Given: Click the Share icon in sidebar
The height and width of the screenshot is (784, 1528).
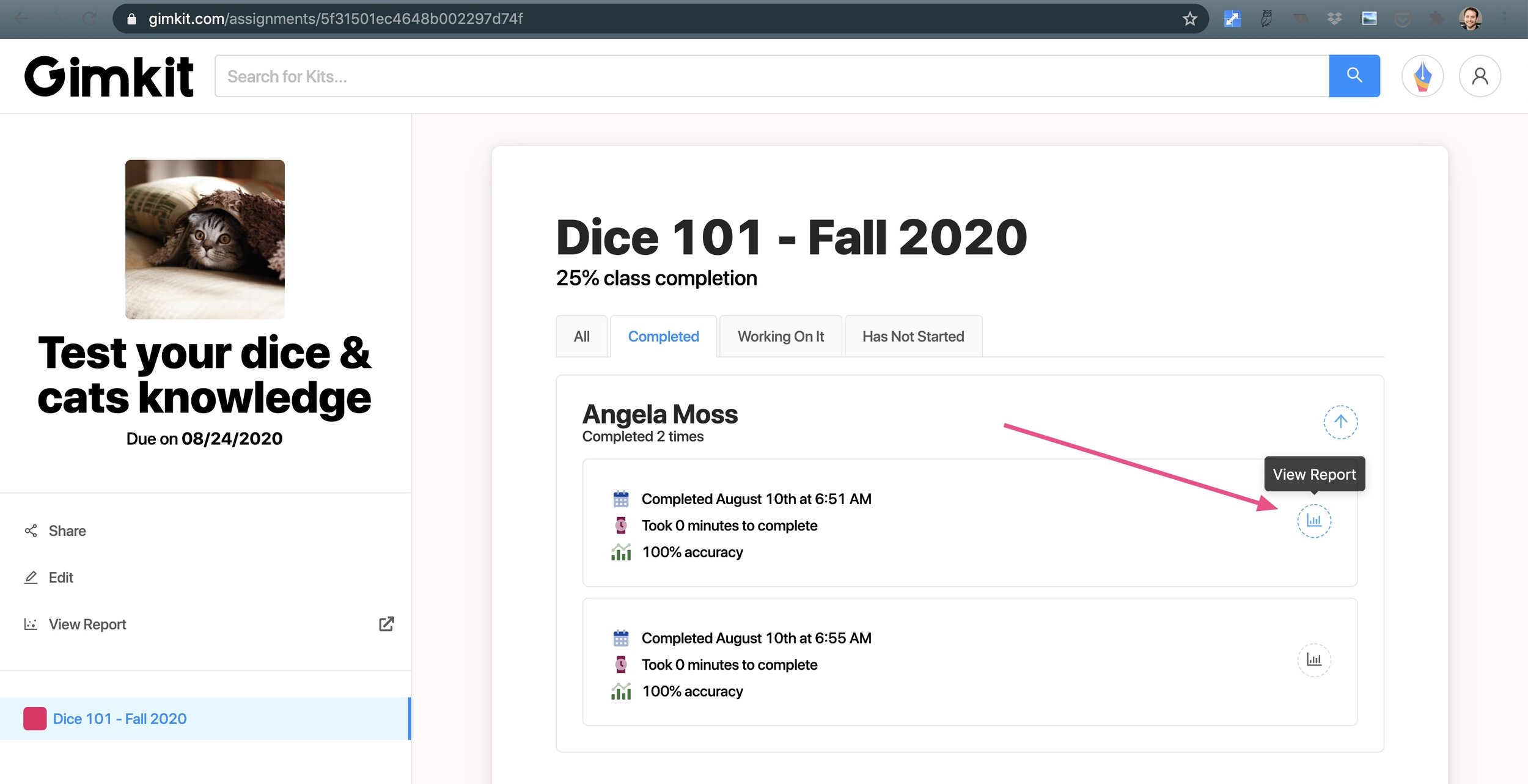Looking at the screenshot, I should (x=30, y=530).
